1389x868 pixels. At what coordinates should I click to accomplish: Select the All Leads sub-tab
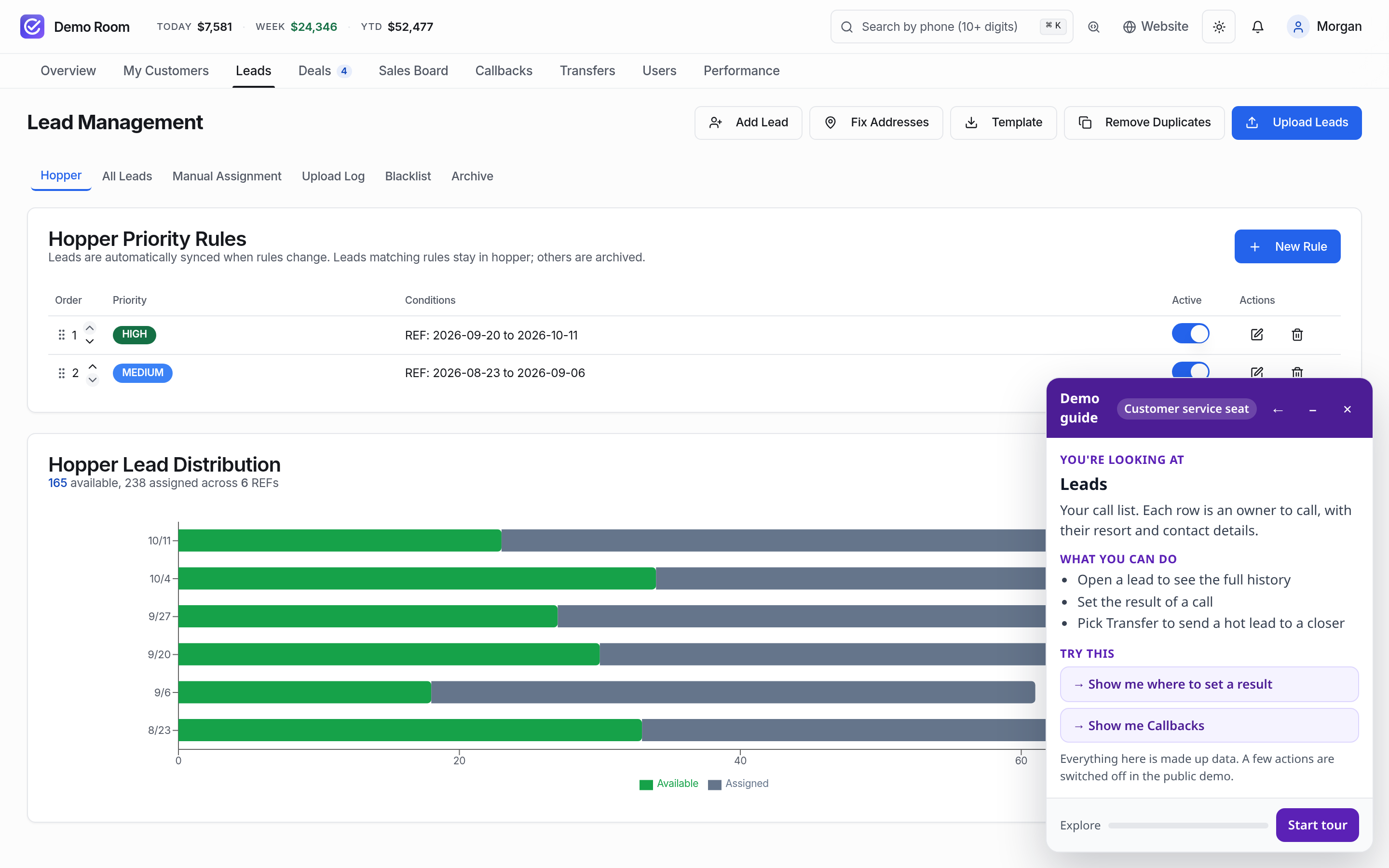(127, 176)
